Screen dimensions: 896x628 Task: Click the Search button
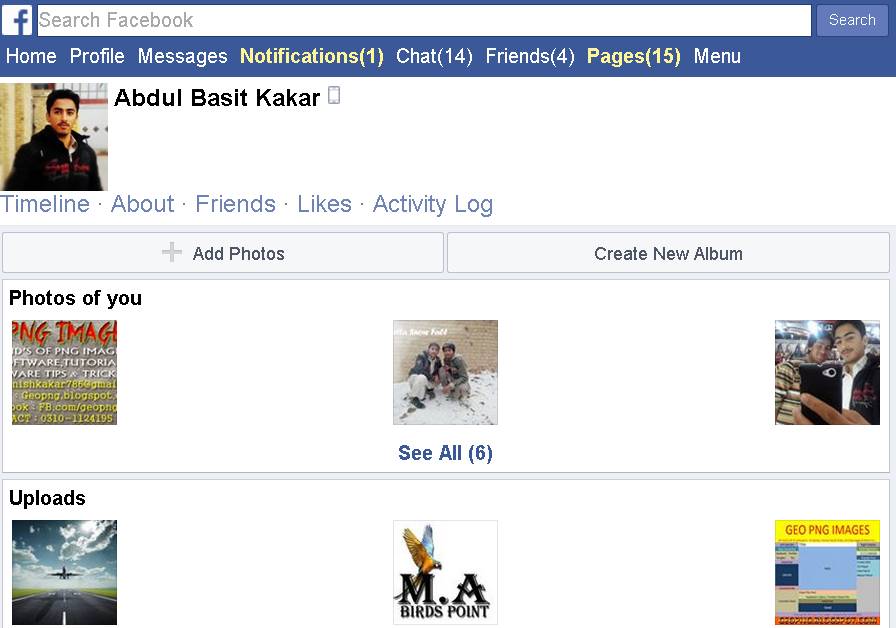tap(852, 21)
